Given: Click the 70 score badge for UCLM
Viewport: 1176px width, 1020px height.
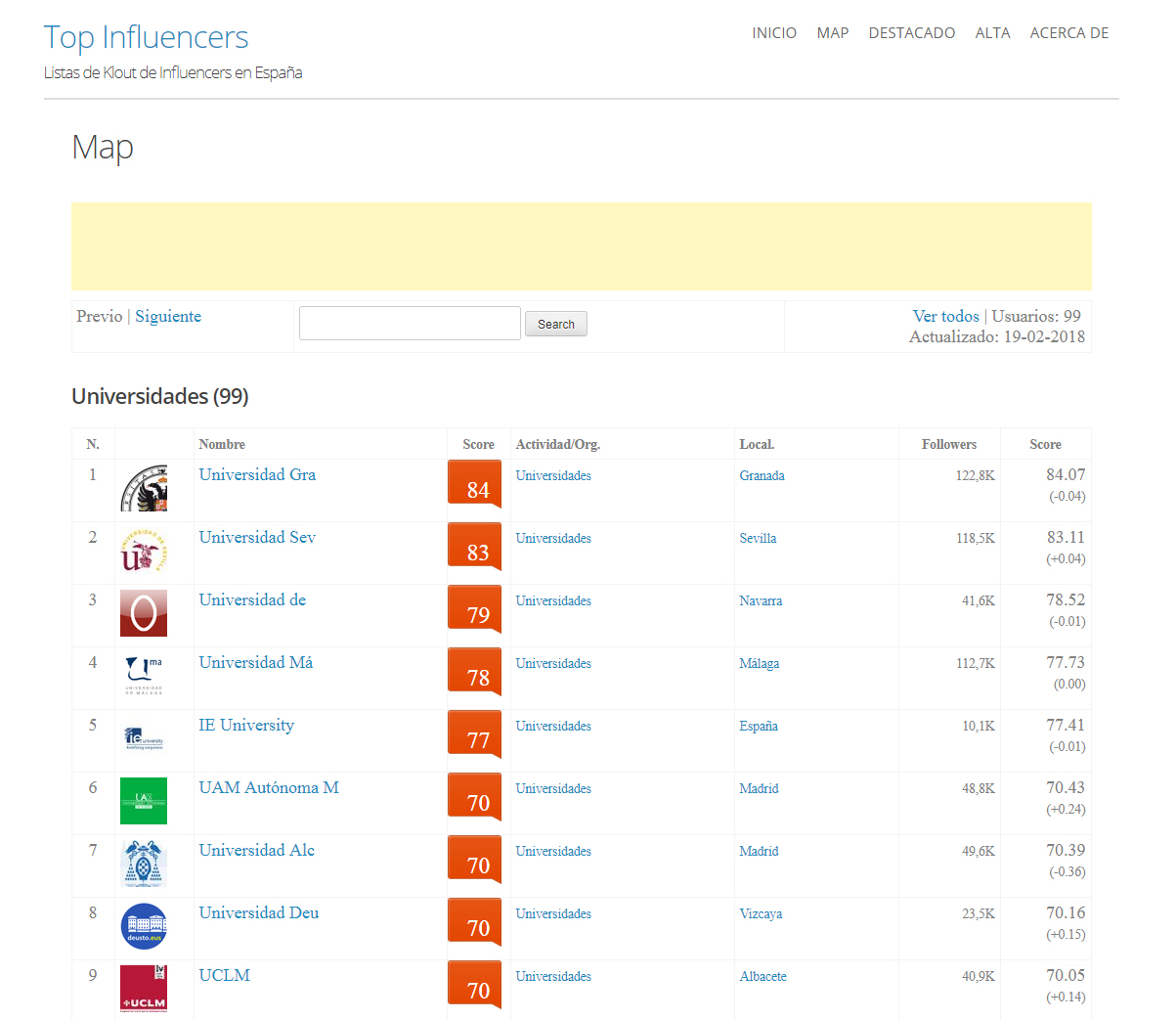Looking at the screenshot, I should point(475,986).
